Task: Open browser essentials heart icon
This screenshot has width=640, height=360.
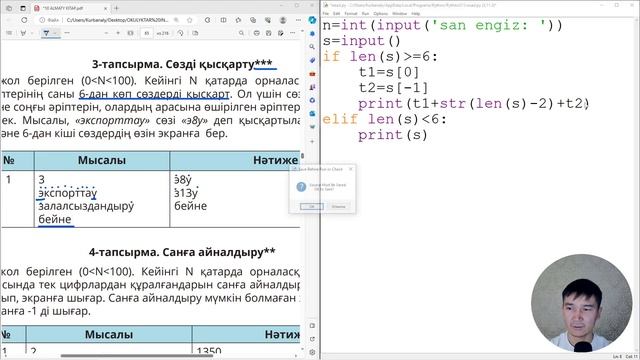Action: pos(268,20)
